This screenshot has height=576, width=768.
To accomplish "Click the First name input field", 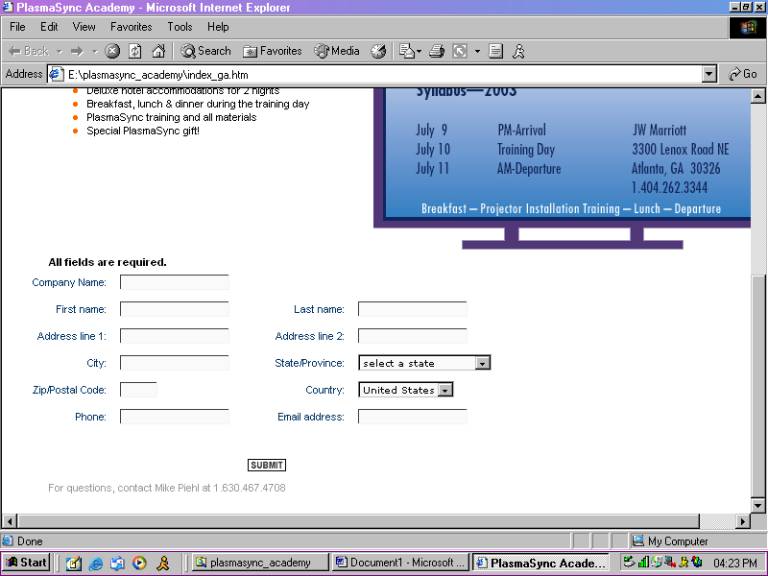I will pos(174,309).
